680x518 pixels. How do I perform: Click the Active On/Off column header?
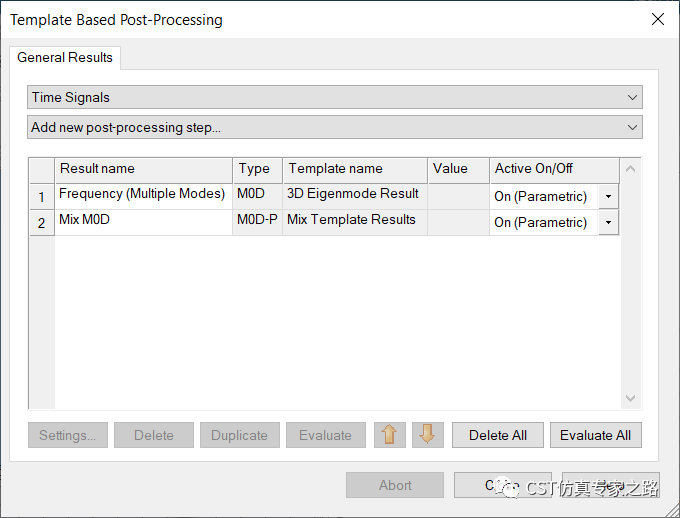click(x=553, y=169)
